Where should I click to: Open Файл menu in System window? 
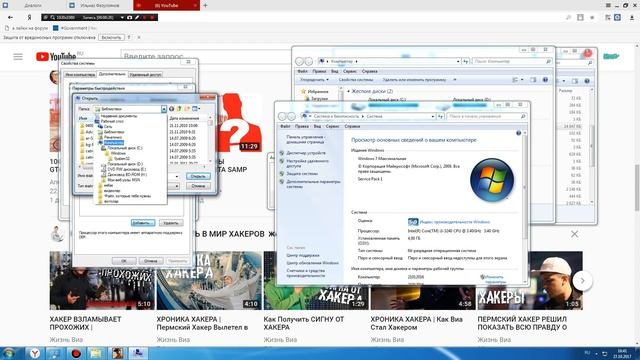[x=285, y=127]
